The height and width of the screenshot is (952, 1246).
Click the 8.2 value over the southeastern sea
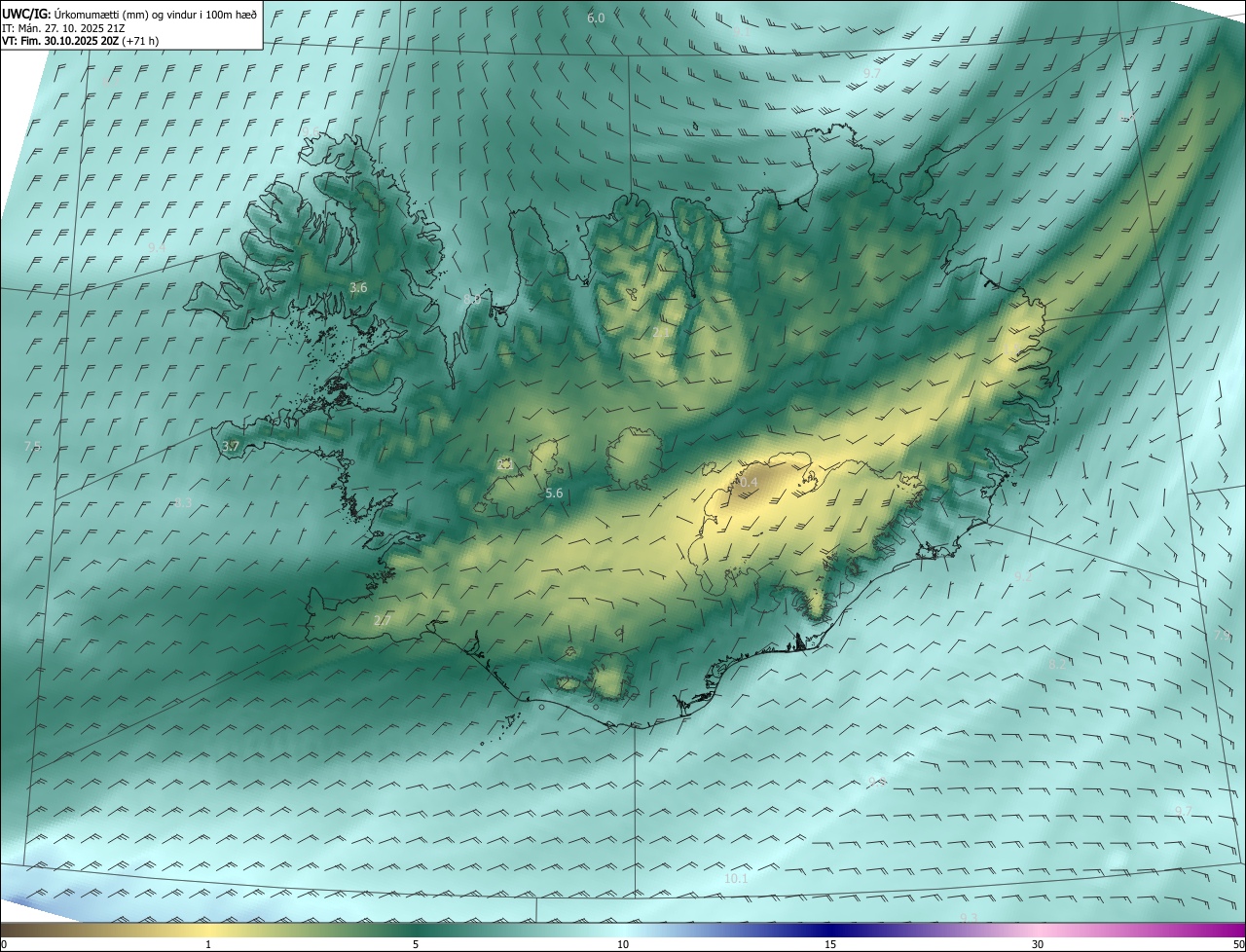pos(1056,664)
